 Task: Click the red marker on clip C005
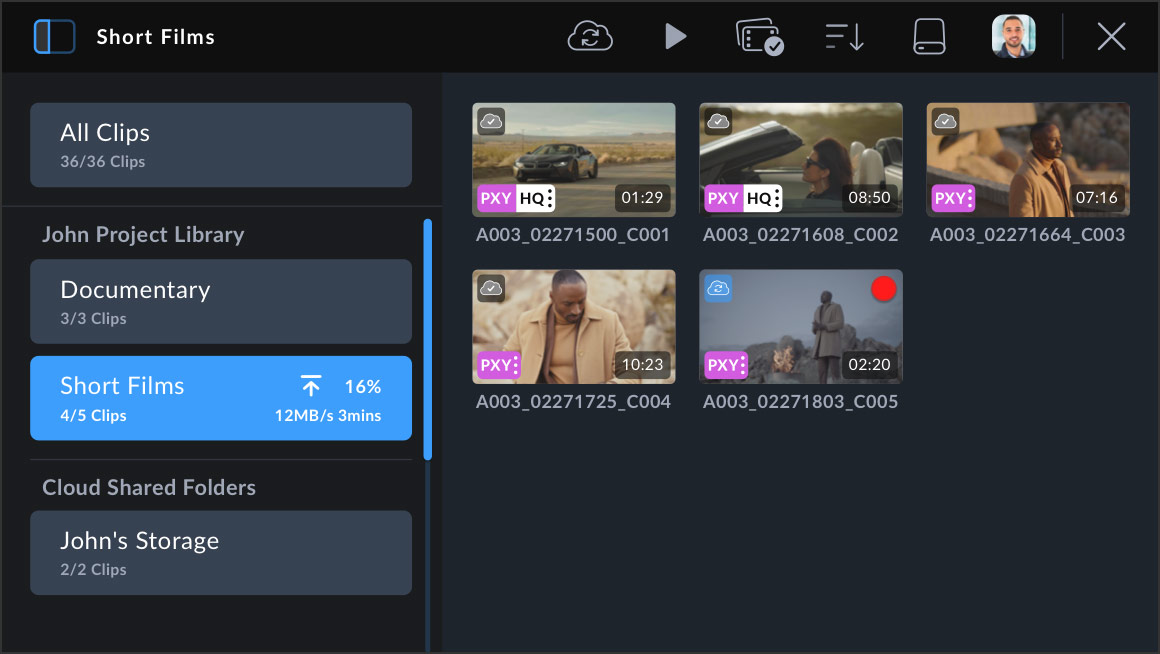[883, 289]
